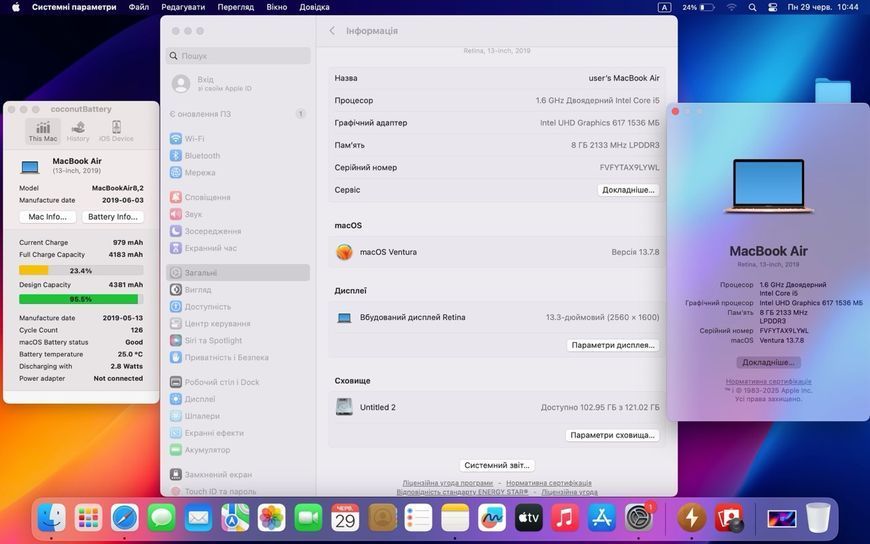Viewport: 870px width, 544px height.
Task: Select Зосередження in the settings sidebar
Action: (x=238, y=231)
